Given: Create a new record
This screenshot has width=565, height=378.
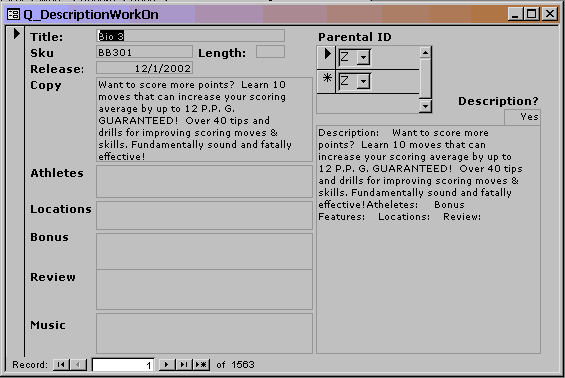Looking at the screenshot, I should [x=201, y=365].
